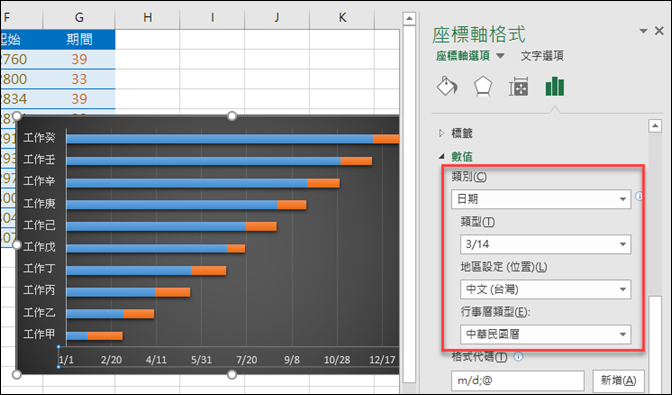Viewport: 672px width, 395px height.
Task: Open the Fill & Line paint bucket tab
Action: point(447,86)
